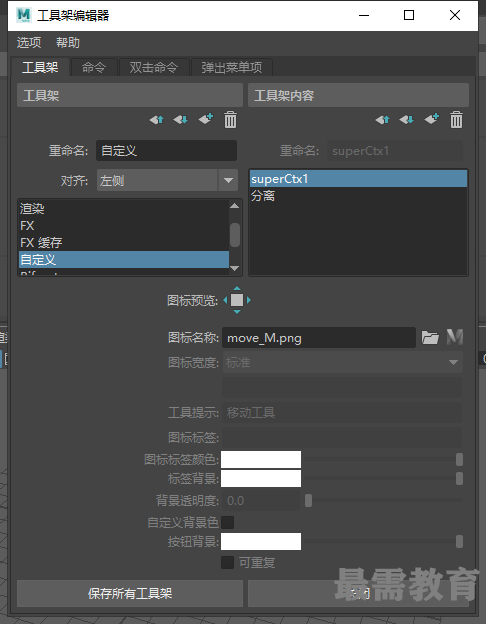Click the up arrow of icon preview
This screenshot has height=624, width=486.
[x=237, y=288]
